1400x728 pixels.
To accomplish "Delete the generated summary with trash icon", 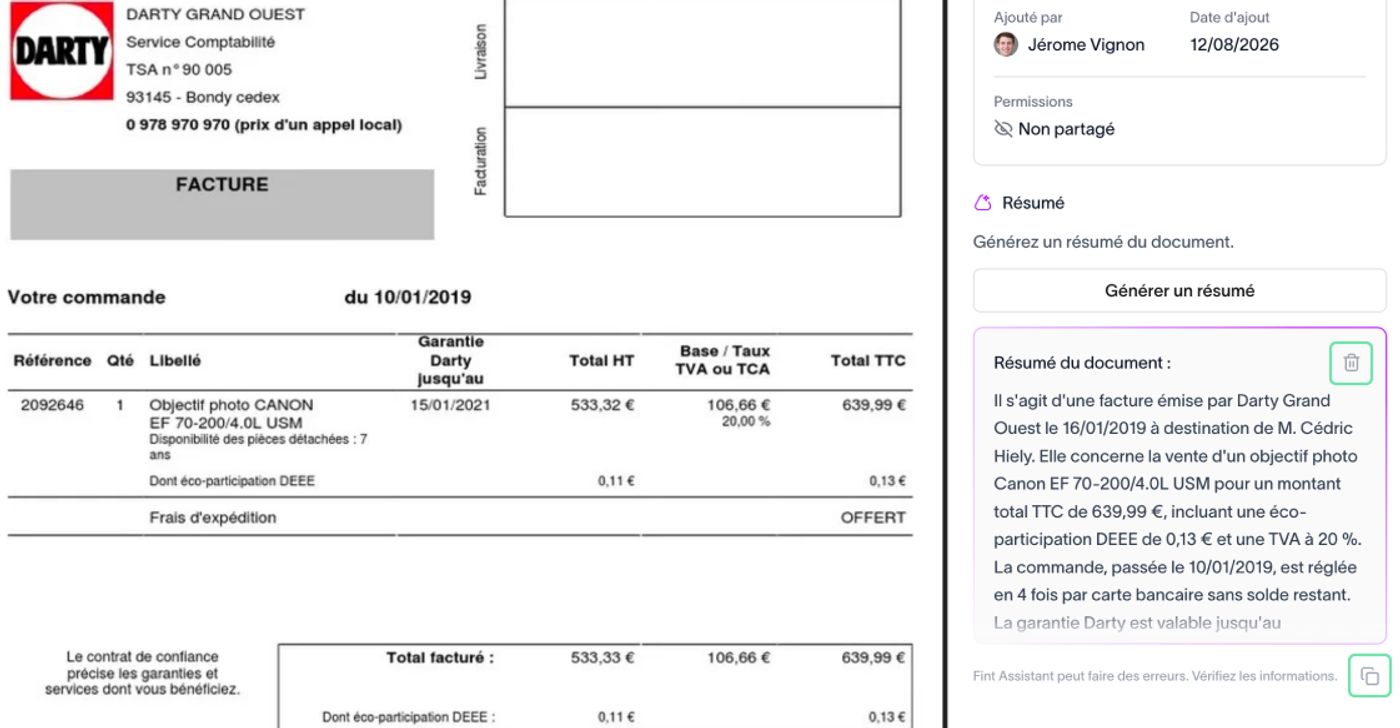I will (x=1351, y=363).
